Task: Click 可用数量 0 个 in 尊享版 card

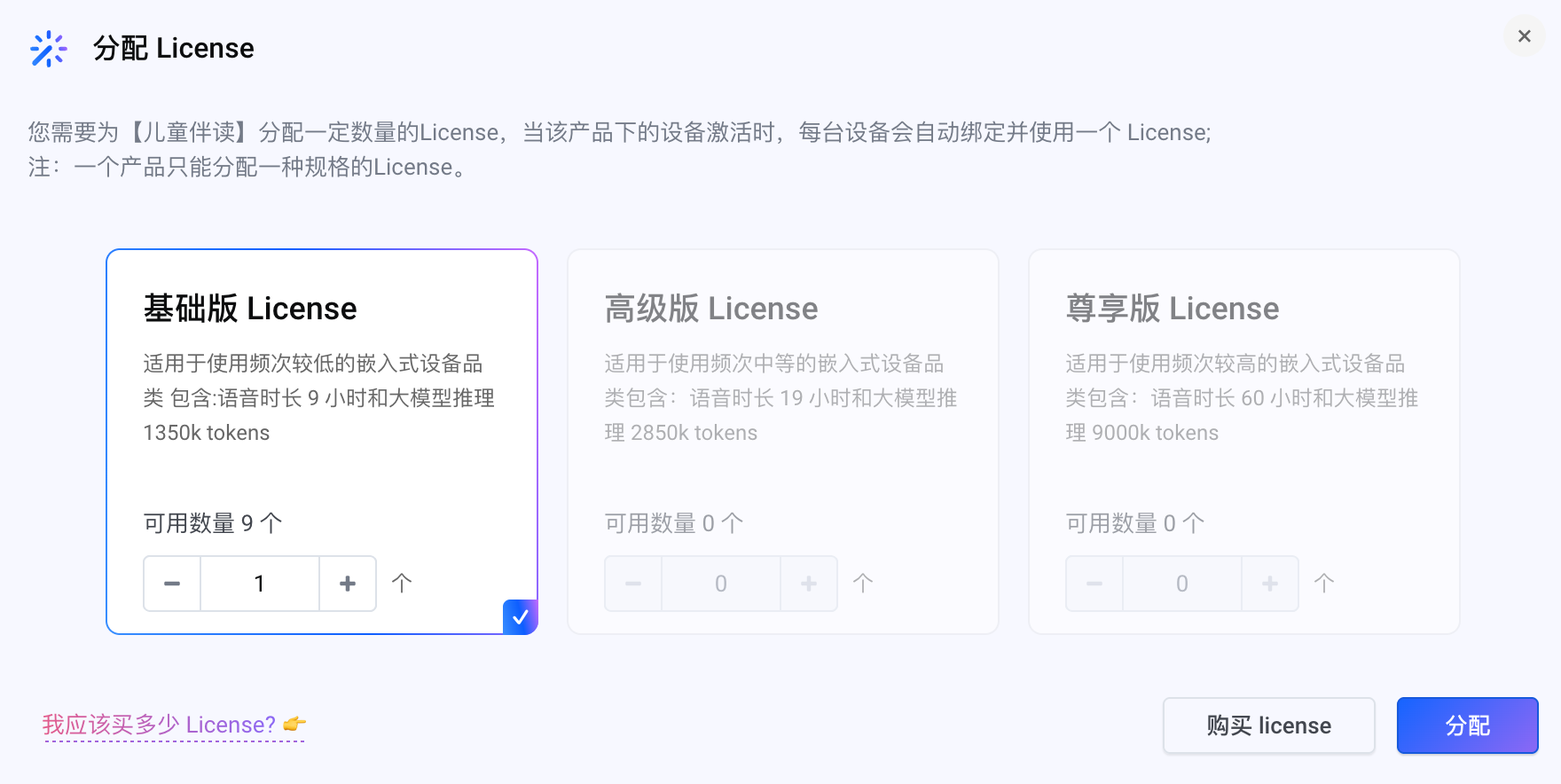Action: click(1135, 523)
